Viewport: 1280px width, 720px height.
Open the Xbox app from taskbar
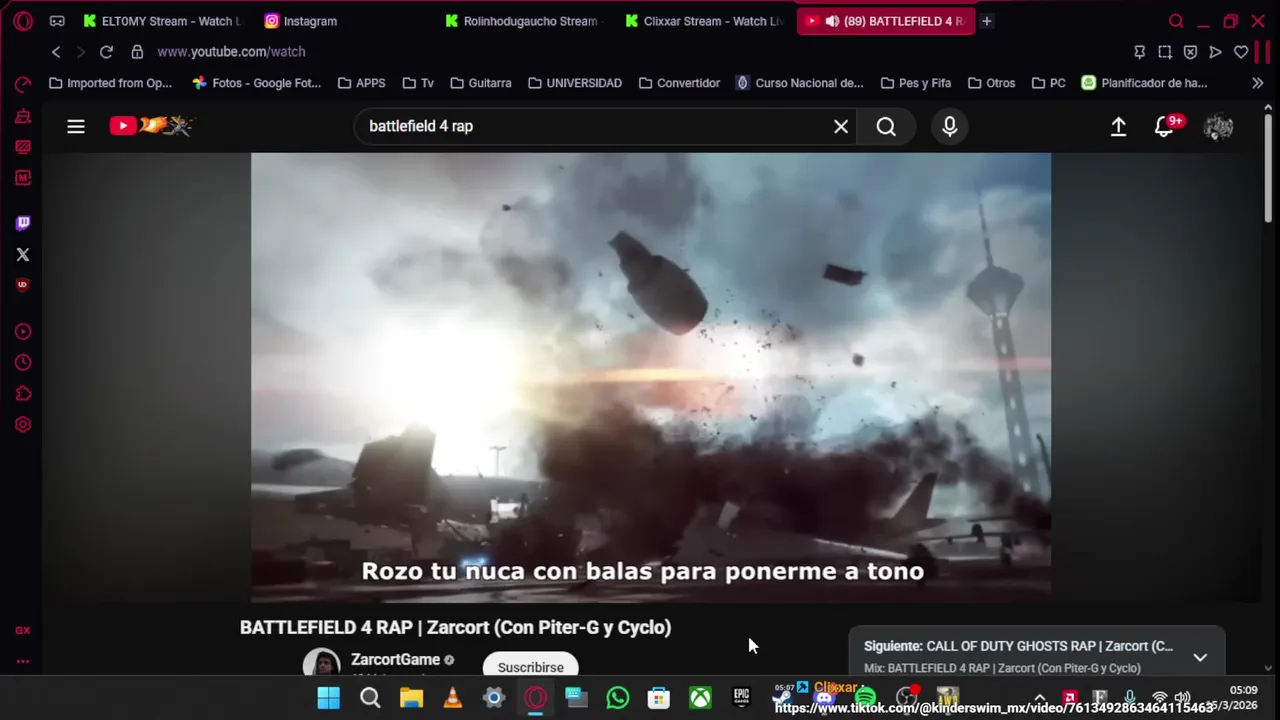tap(700, 698)
